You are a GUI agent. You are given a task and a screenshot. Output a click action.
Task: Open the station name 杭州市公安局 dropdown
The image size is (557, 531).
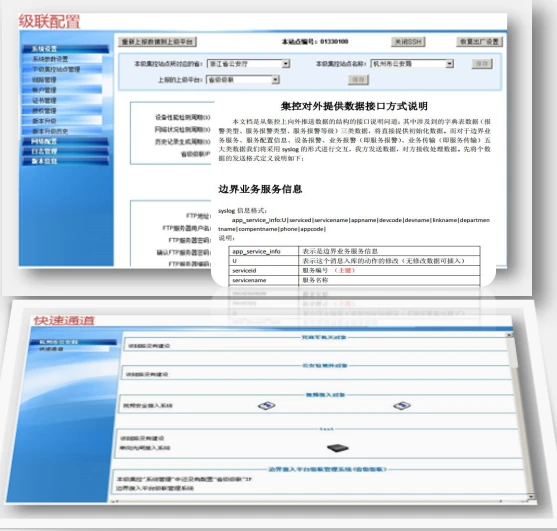point(450,64)
